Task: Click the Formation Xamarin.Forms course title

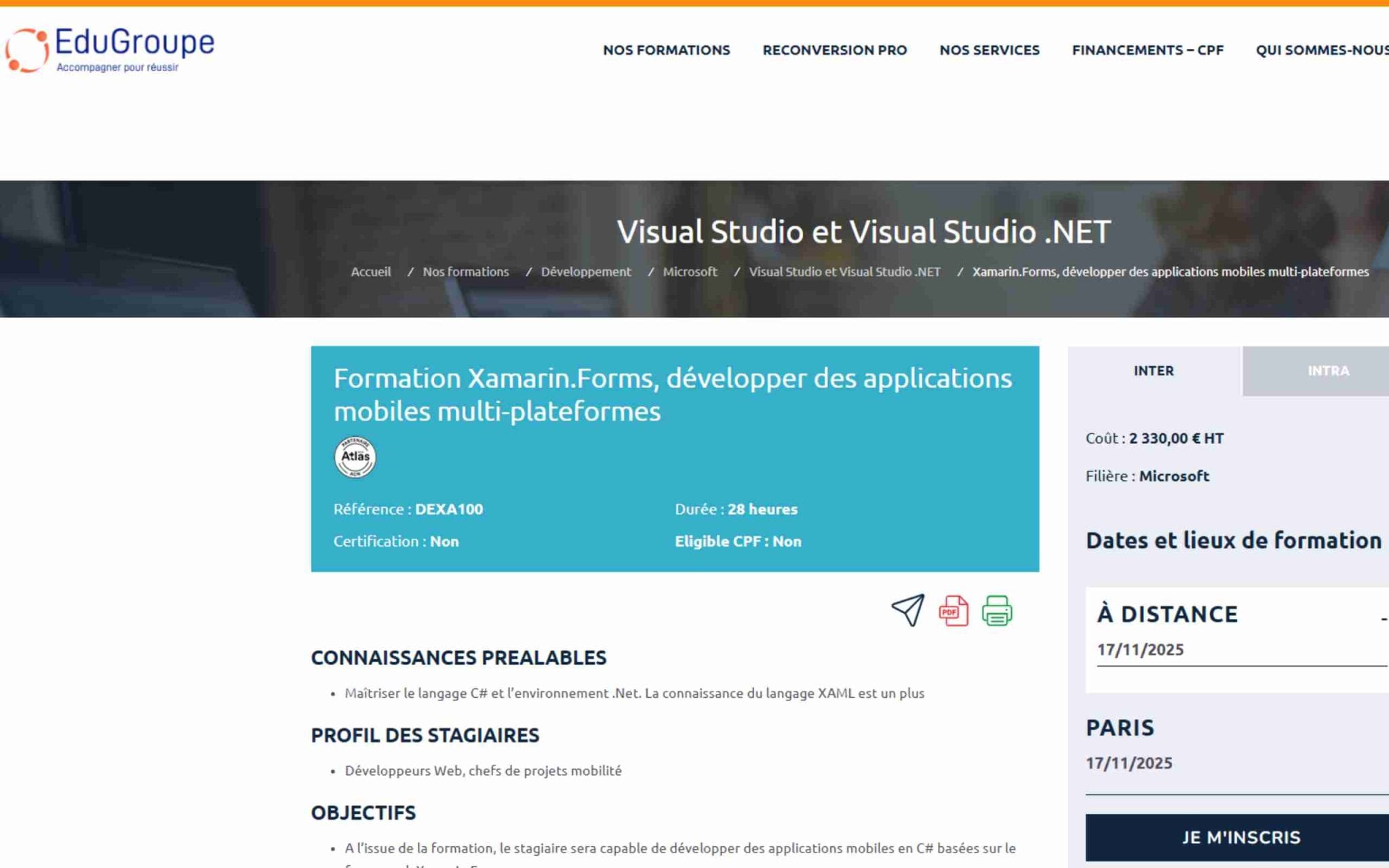Action: click(673, 395)
